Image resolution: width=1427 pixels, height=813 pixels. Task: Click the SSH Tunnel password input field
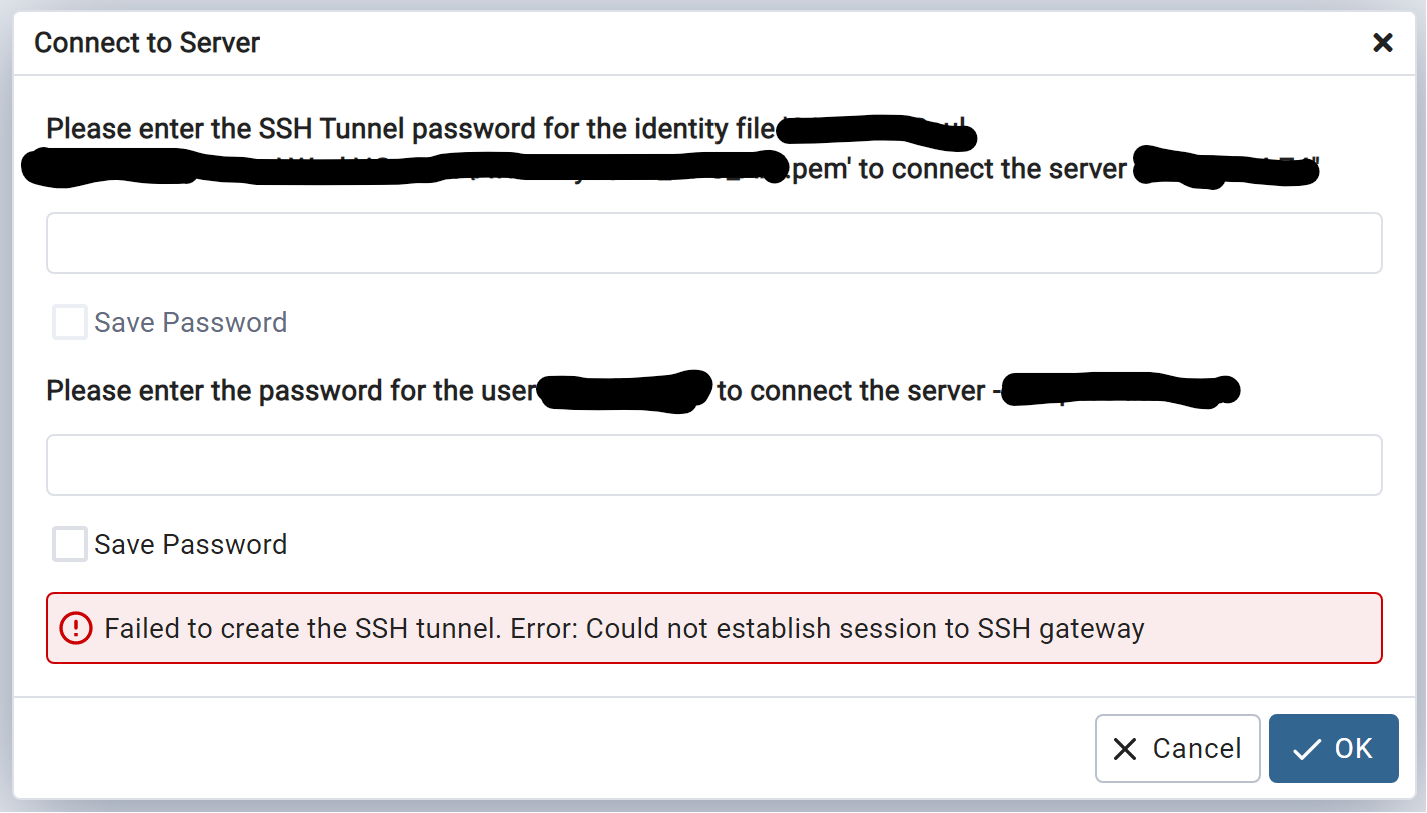[x=714, y=243]
